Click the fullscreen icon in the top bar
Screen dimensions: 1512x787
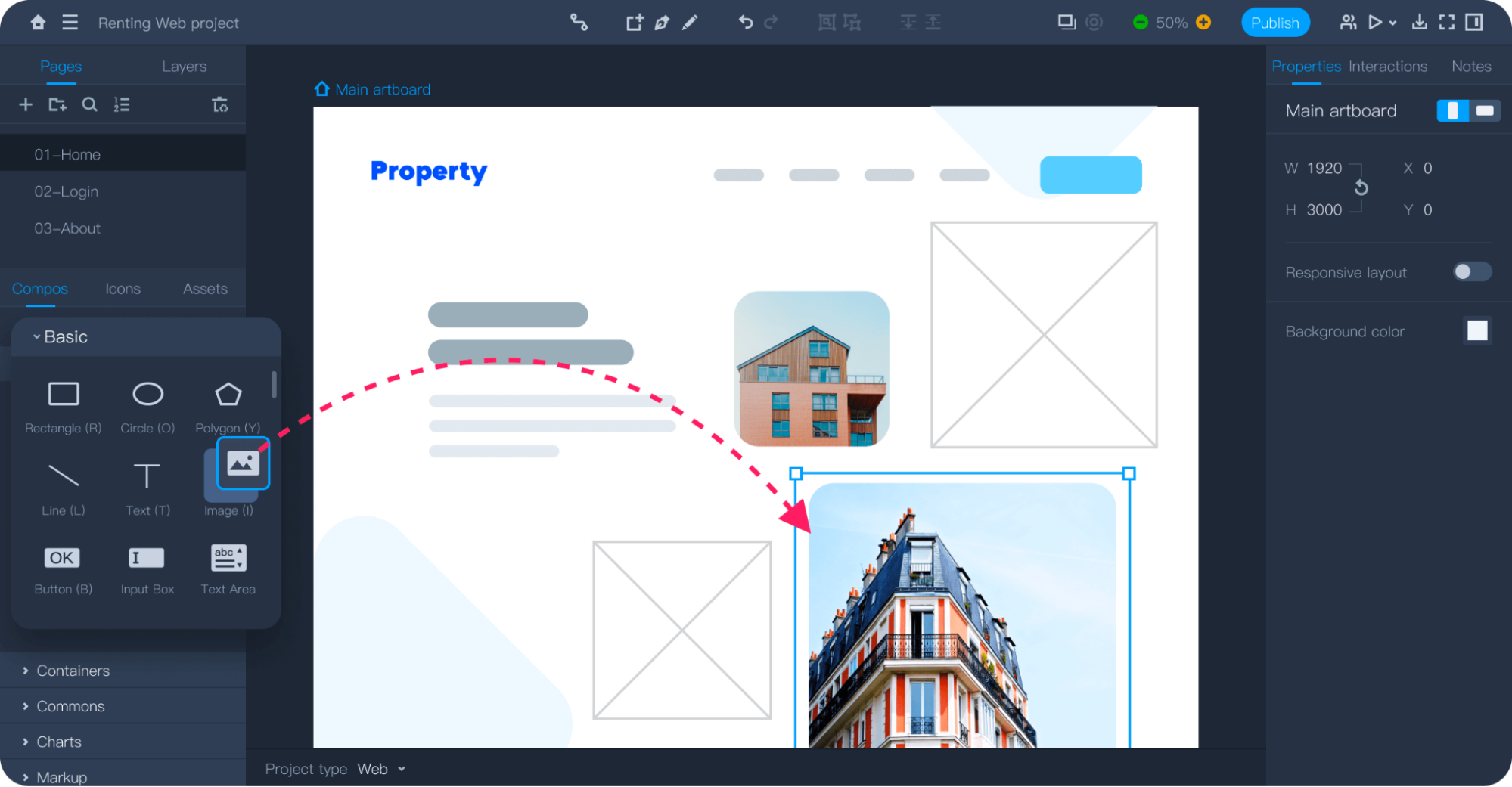(x=1446, y=22)
